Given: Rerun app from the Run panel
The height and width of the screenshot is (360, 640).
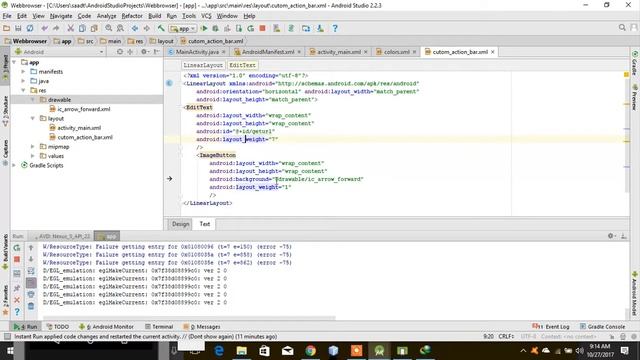Looking at the screenshot, I should [17, 248].
